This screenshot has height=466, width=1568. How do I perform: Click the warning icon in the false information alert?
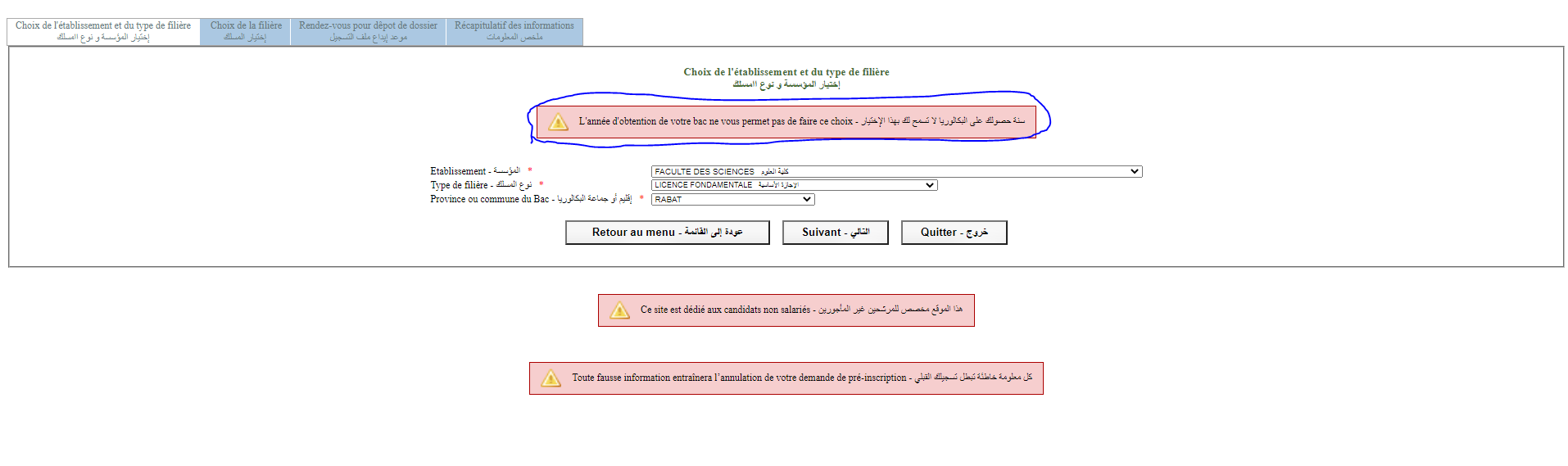coord(551,378)
